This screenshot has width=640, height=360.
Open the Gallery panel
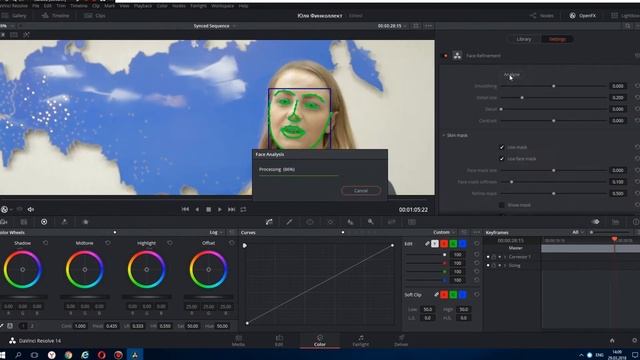click(14, 16)
